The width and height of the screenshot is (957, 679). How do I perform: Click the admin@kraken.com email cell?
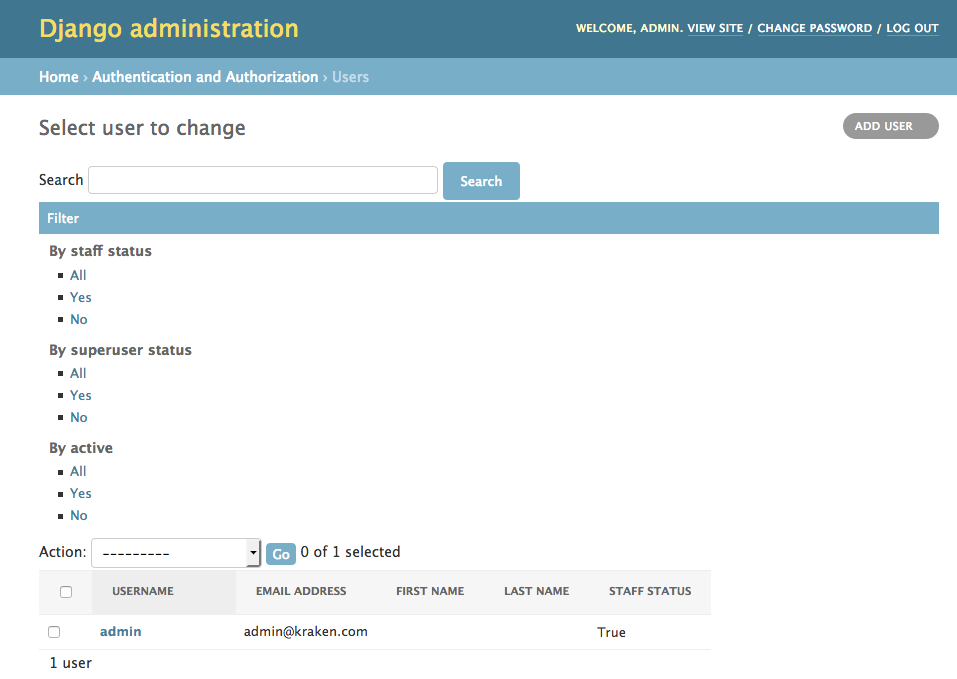pyautogui.click(x=306, y=631)
